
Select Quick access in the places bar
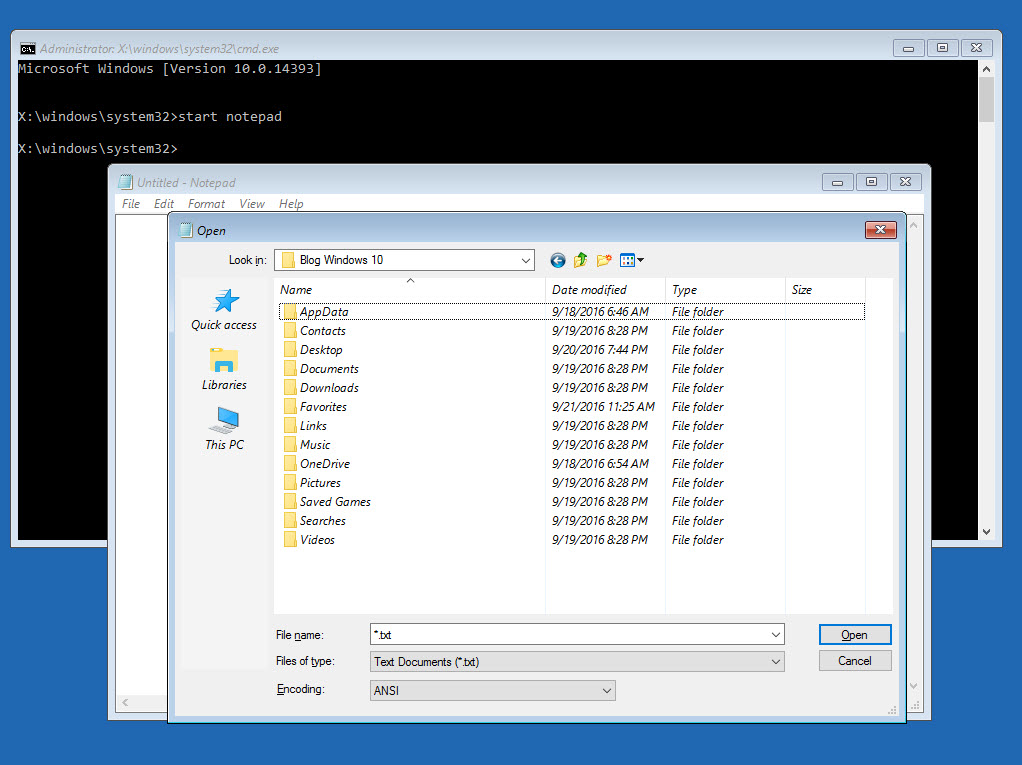(x=224, y=310)
